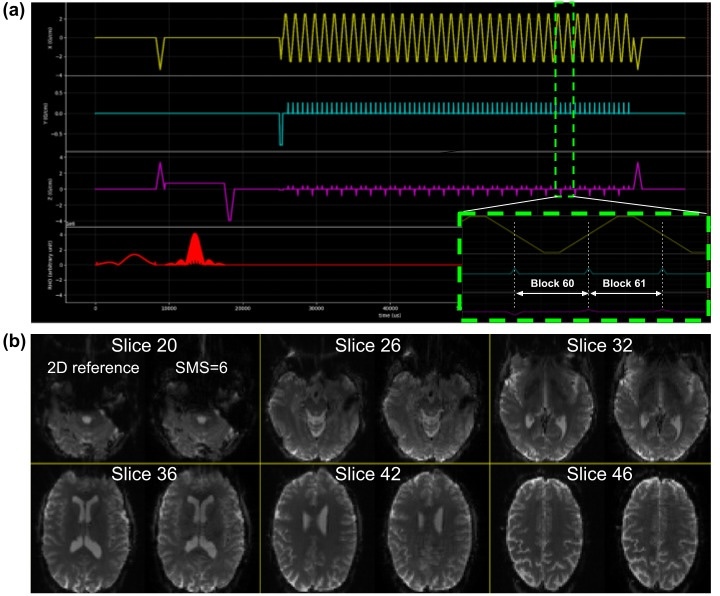Click the Block 60 label in the inset

551,284
